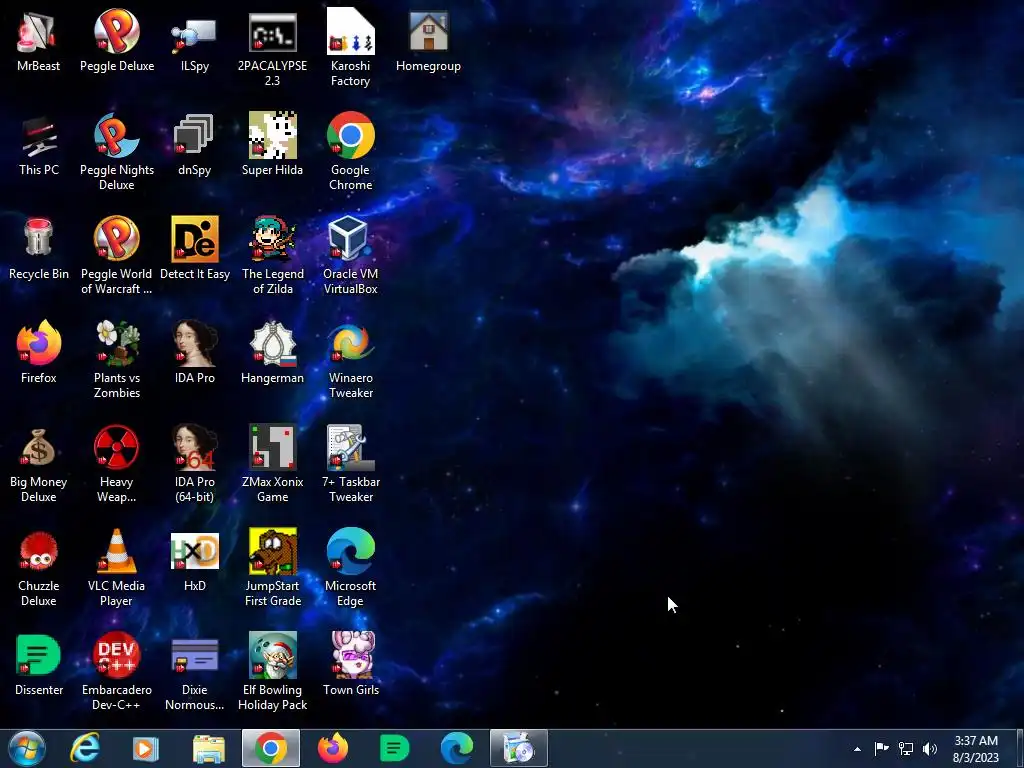The width and height of the screenshot is (1024, 768).
Task: Select Elf Bowling Holiday Pack icon
Action: (x=272, y=672)
